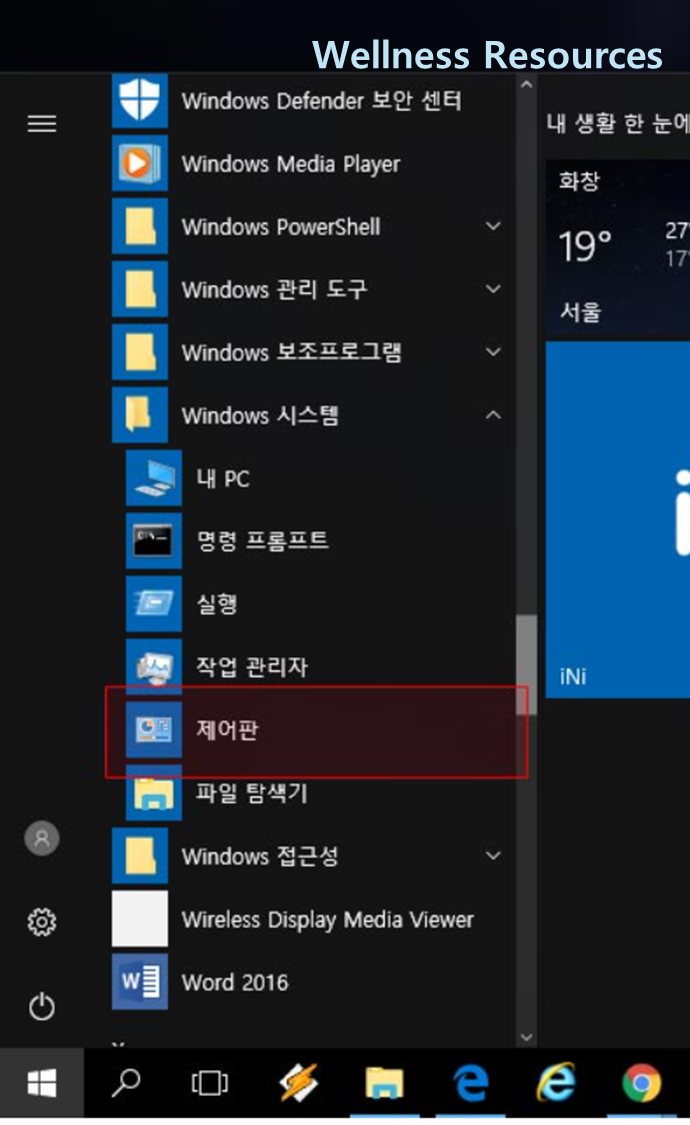Screen dimensions: 690x1125
Task: Open the 명령 프롬프트 console icon
Action: click(153, 541)
